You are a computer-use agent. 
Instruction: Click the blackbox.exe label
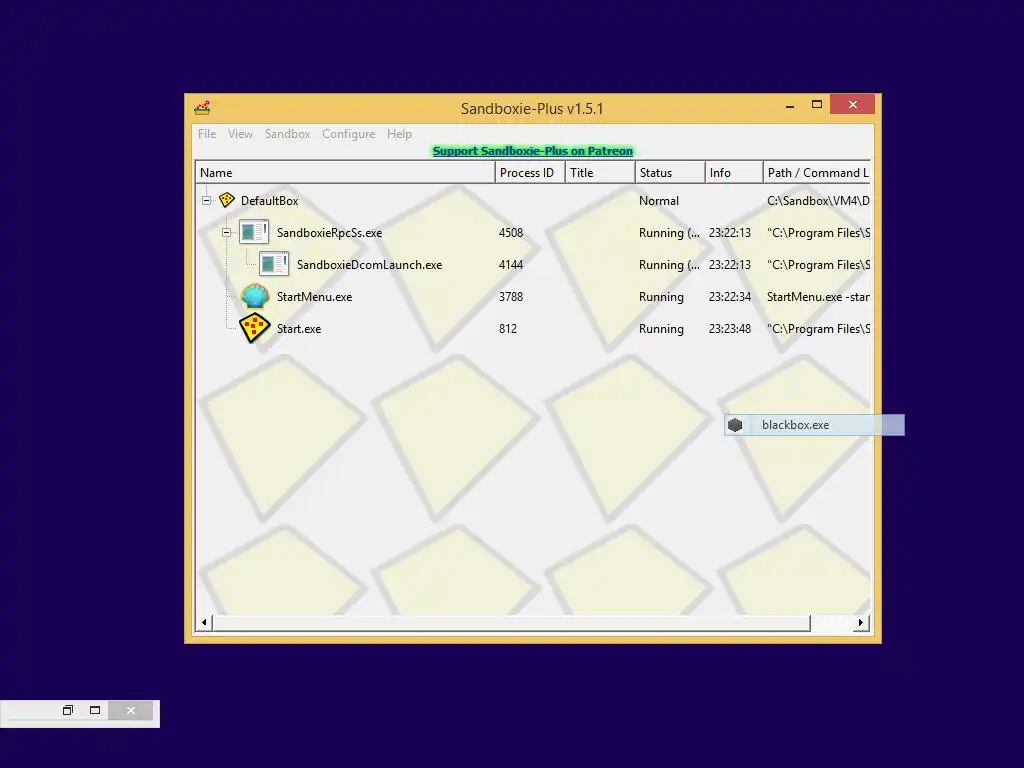[795, 425]
